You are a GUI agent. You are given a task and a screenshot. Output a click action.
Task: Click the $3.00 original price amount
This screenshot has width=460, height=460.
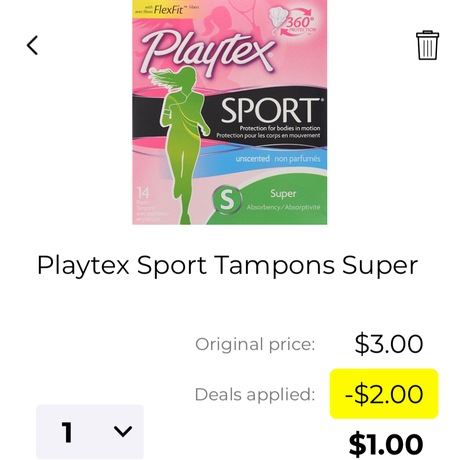(x=389, y=344)
